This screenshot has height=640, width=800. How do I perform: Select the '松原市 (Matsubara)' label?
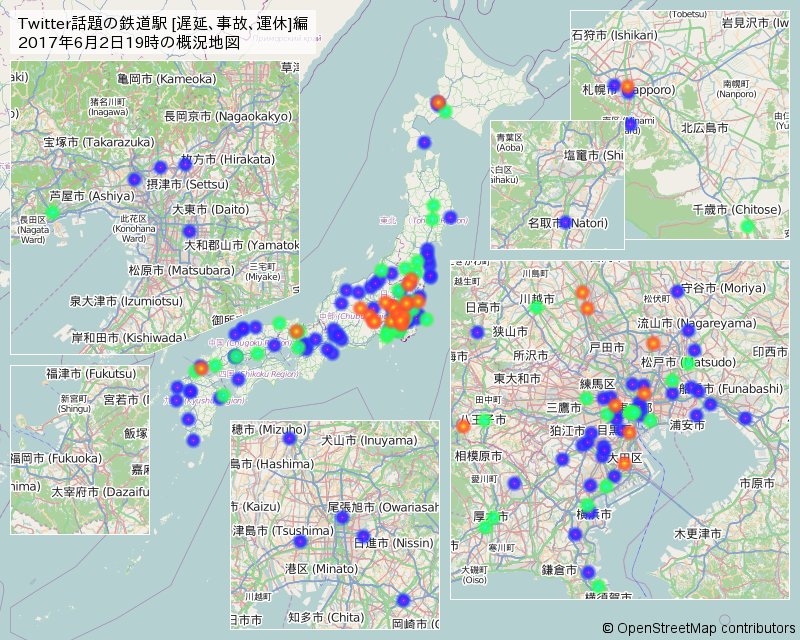pos(181,270)
